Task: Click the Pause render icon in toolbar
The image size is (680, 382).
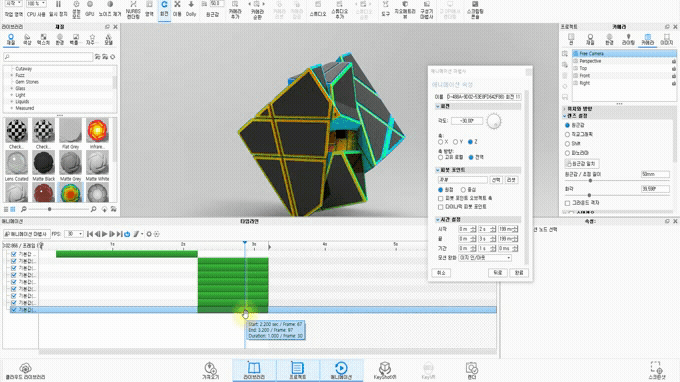Action: tap(58, 9)
